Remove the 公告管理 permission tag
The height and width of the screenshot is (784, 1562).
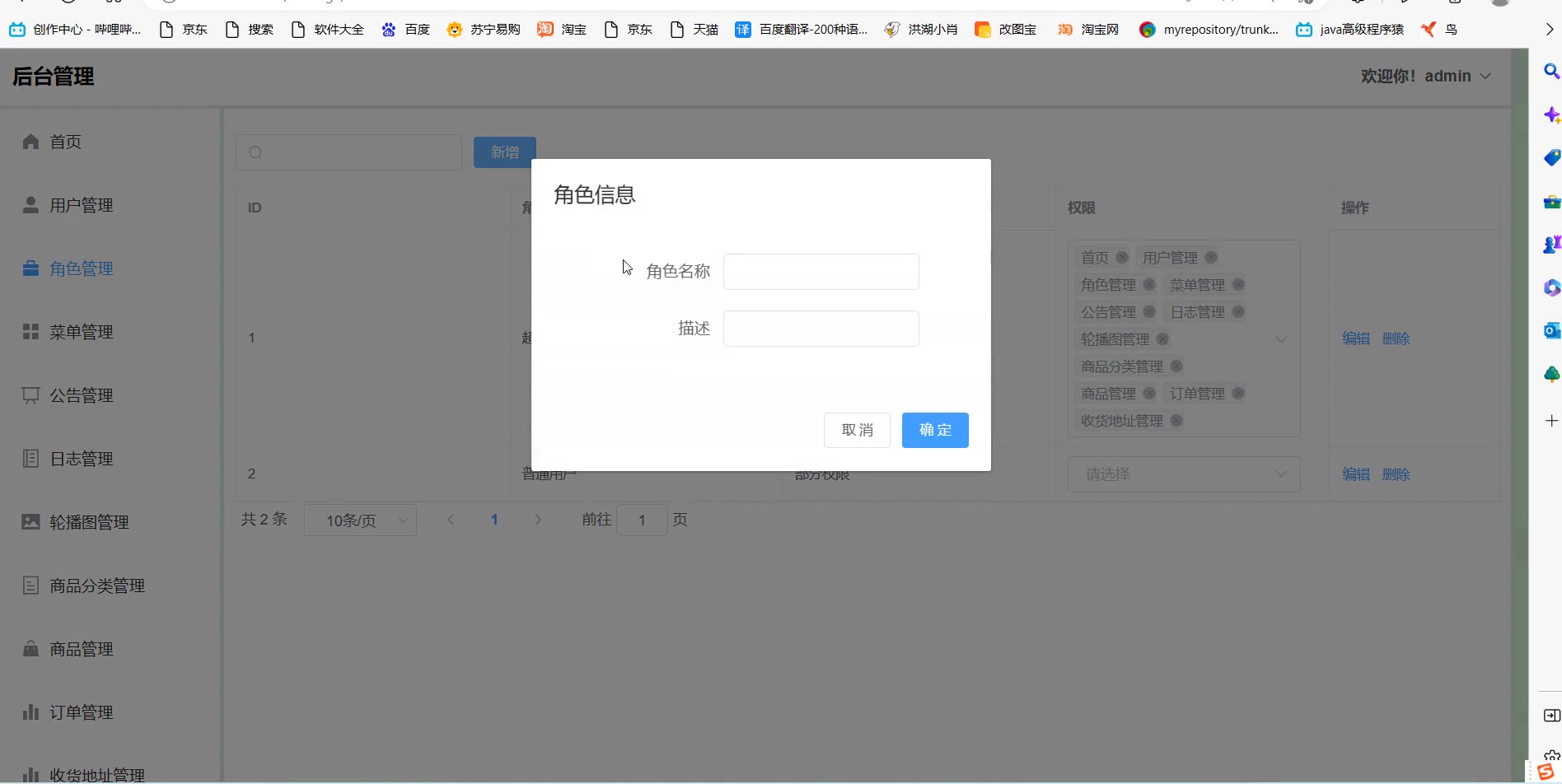1149,312
